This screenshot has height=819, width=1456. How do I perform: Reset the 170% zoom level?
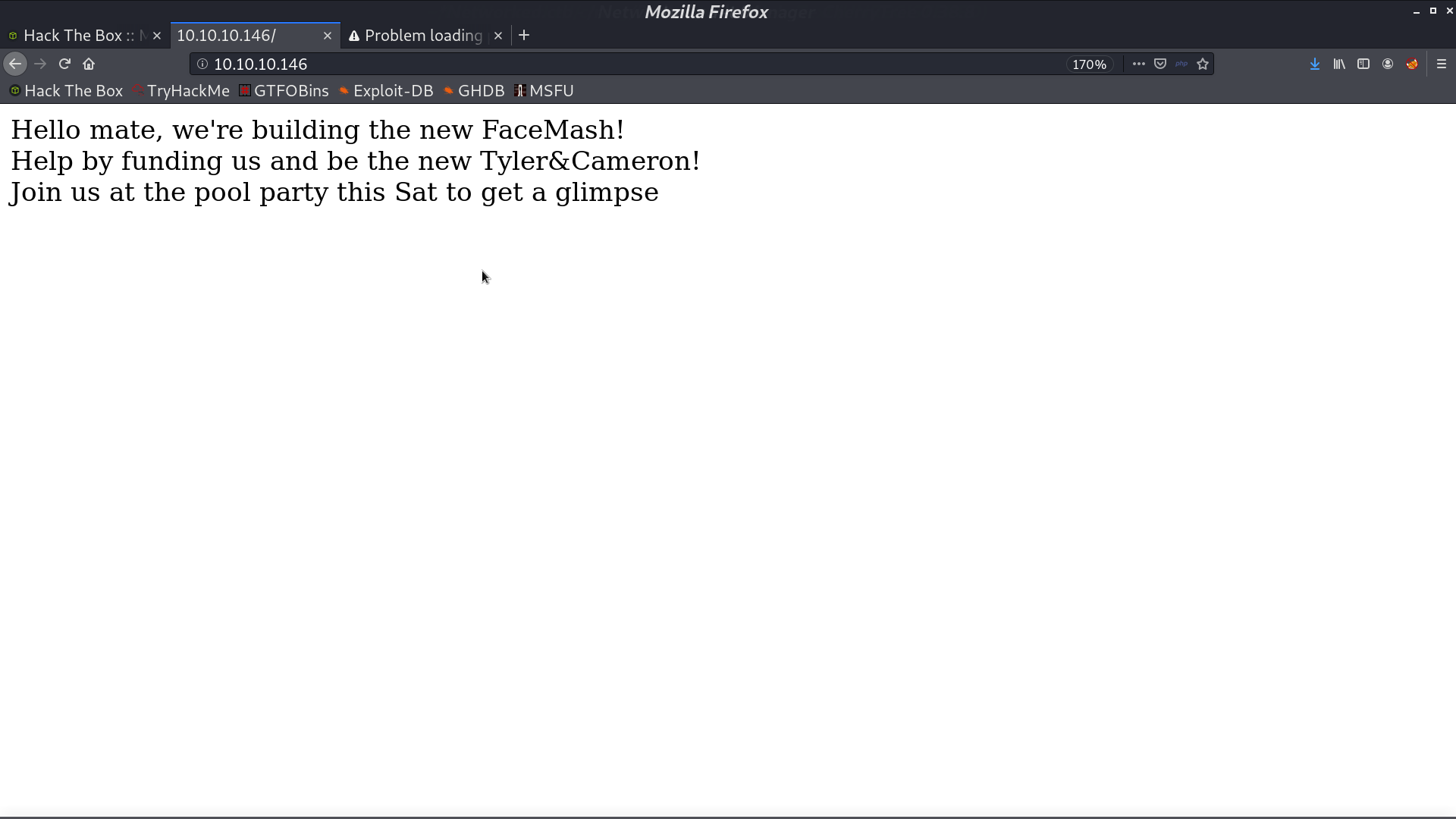1089,64
